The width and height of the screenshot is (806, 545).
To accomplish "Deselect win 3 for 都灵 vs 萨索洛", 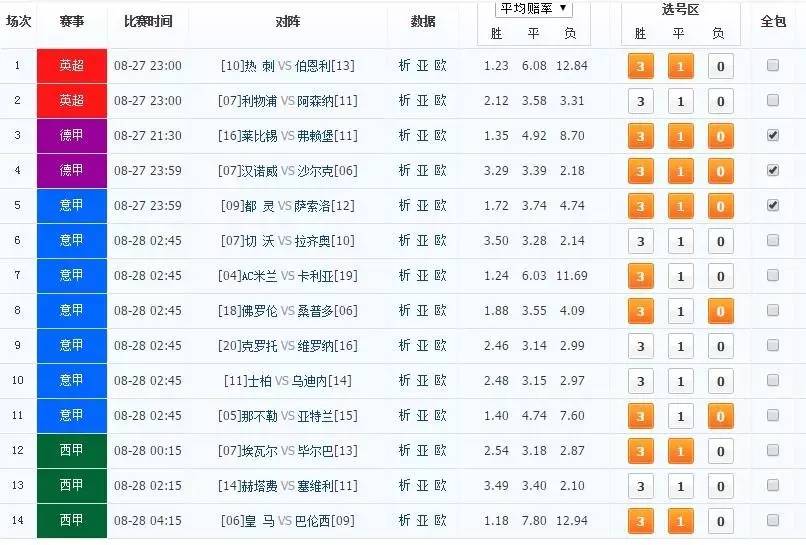I will pos(640,206).
